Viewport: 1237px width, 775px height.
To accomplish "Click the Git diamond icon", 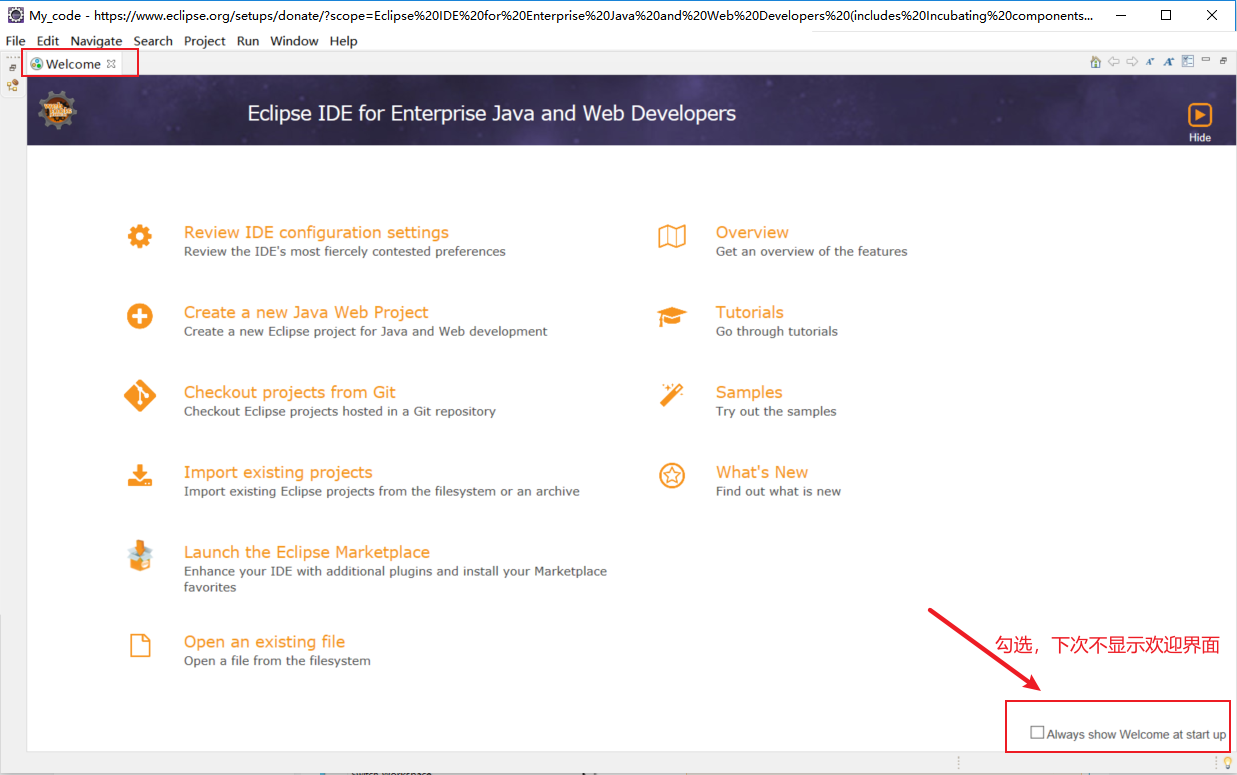I will coord(140,395).
